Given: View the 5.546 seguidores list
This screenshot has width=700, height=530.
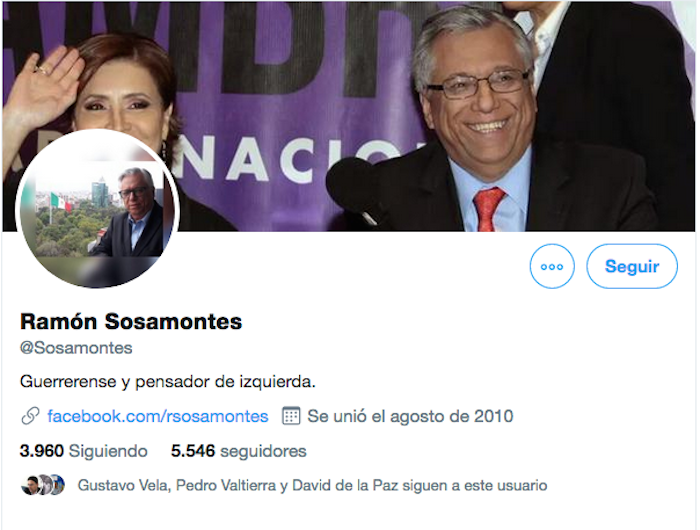Looking at the screenshot, I should click(x=238, y=451).
